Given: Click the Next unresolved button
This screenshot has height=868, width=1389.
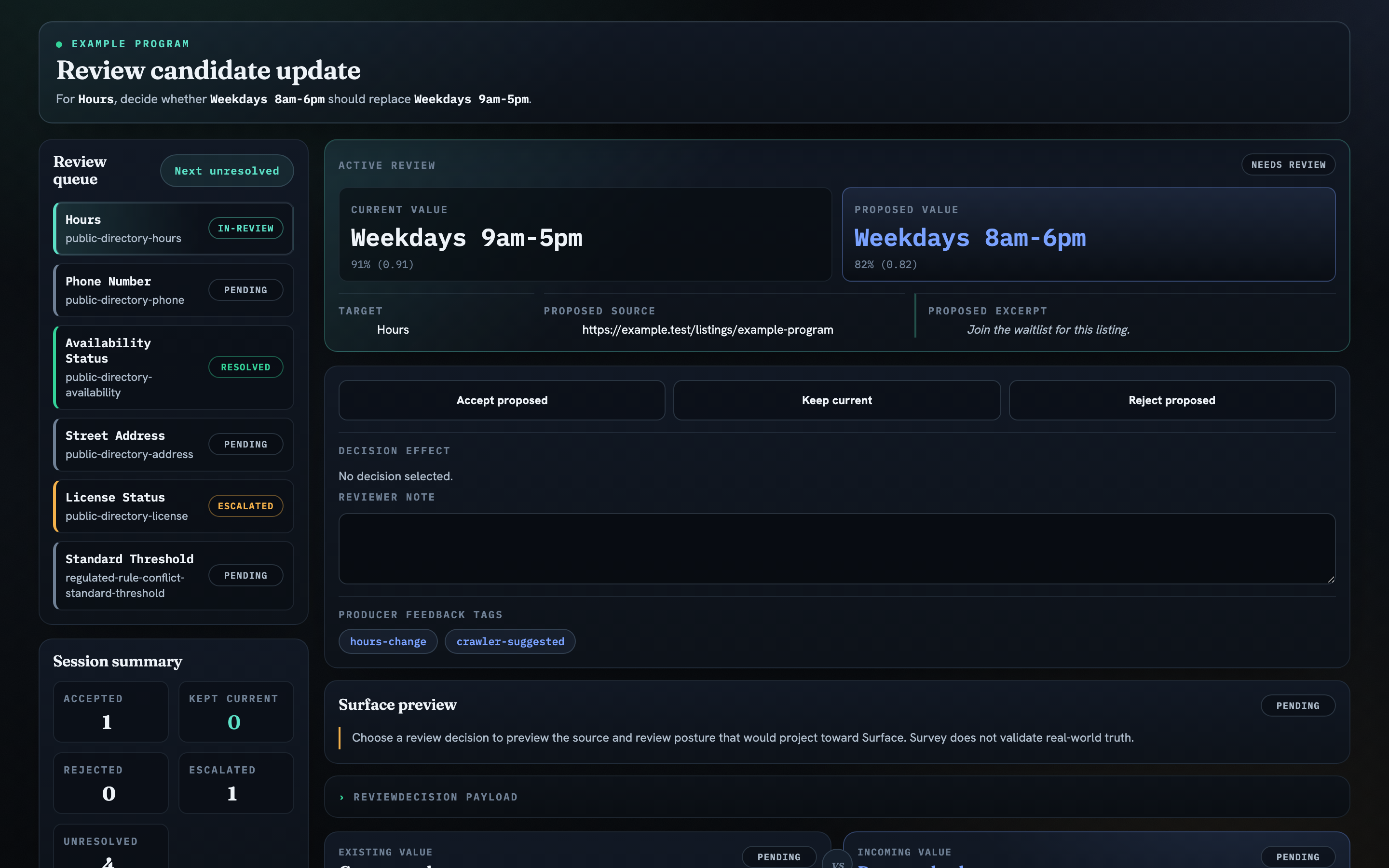Looking at the screenshot, I should (227, 171).
